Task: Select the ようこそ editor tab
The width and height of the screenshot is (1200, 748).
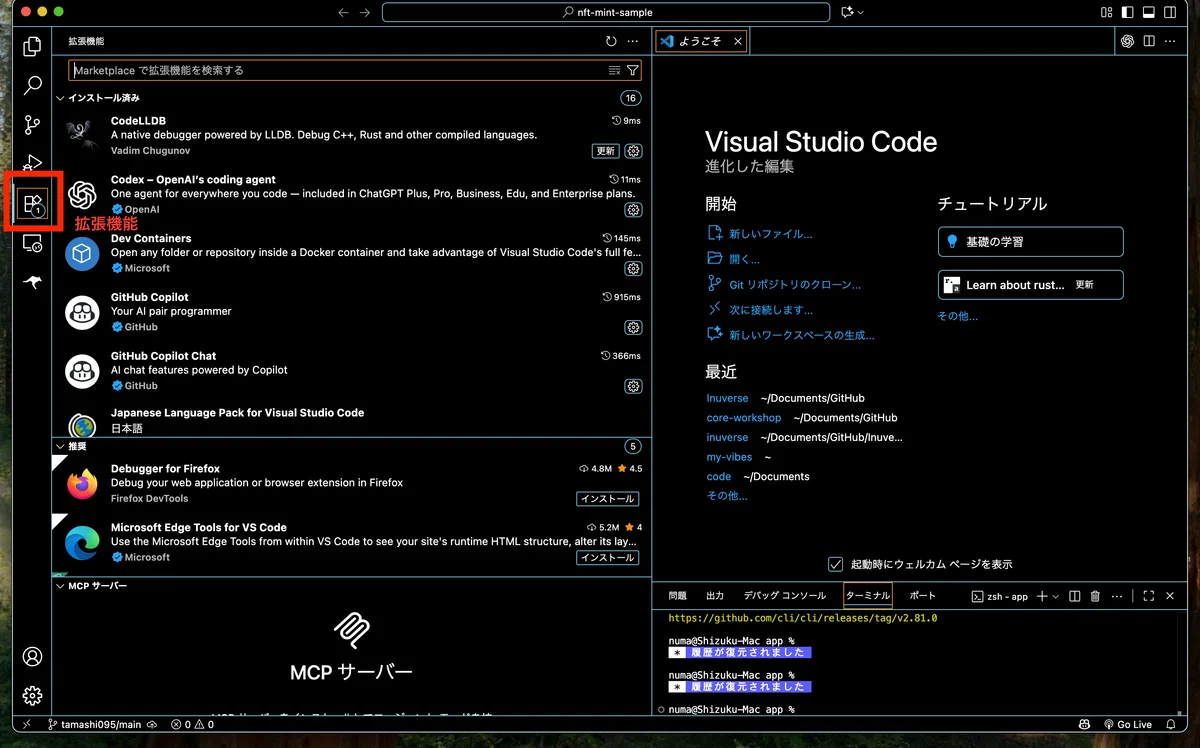Action: (x=701, y=41)
